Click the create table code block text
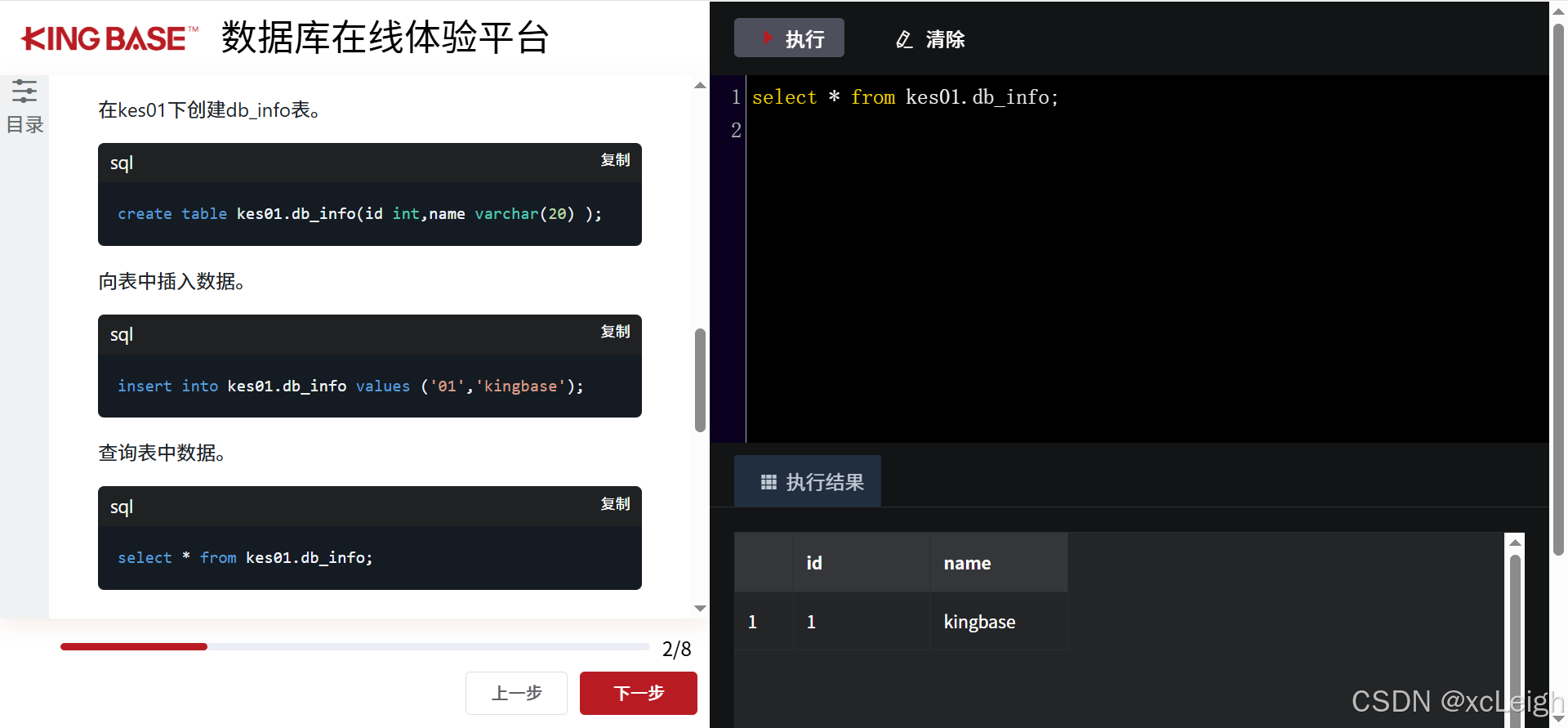This screenshot has width=1568, height=728. 359,214
